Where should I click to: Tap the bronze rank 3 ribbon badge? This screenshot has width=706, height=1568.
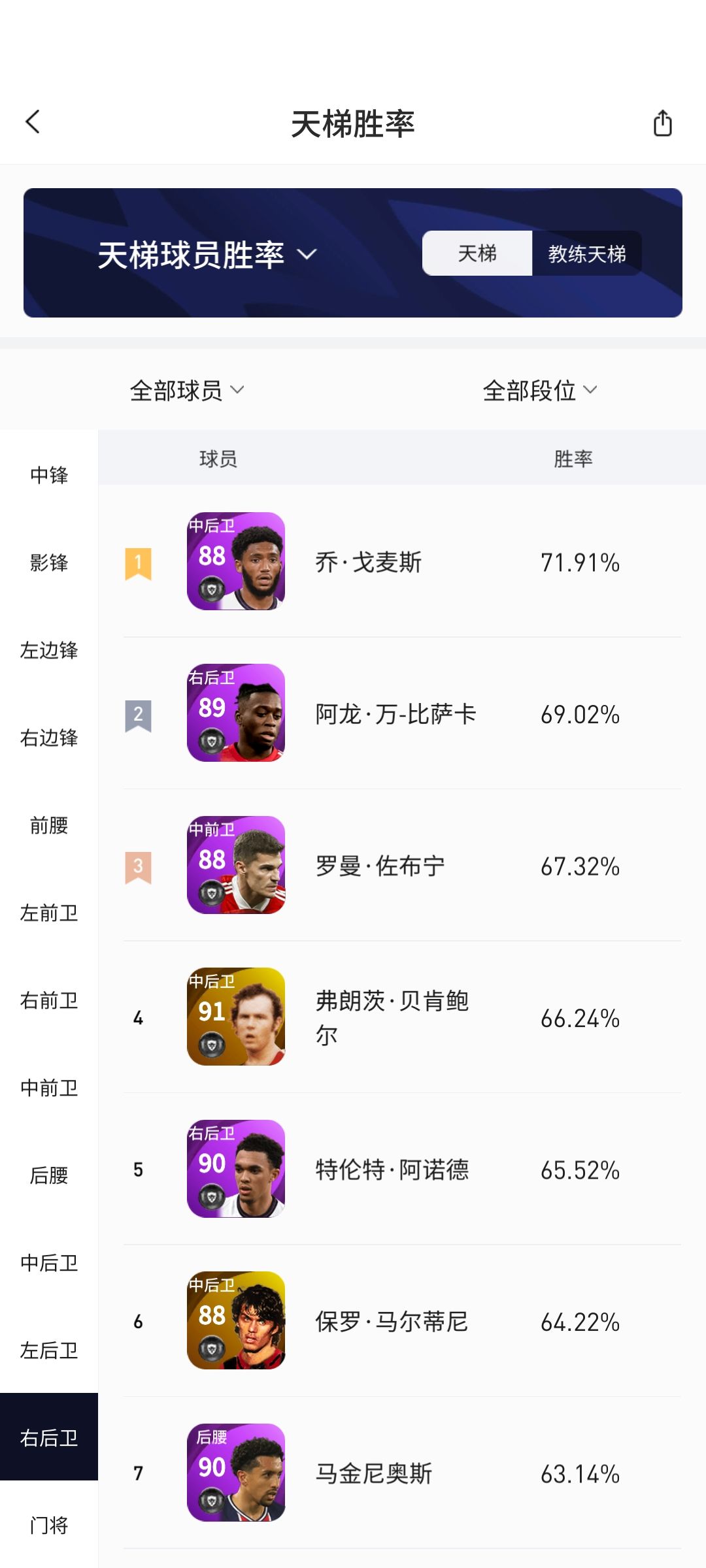[138, 867]
